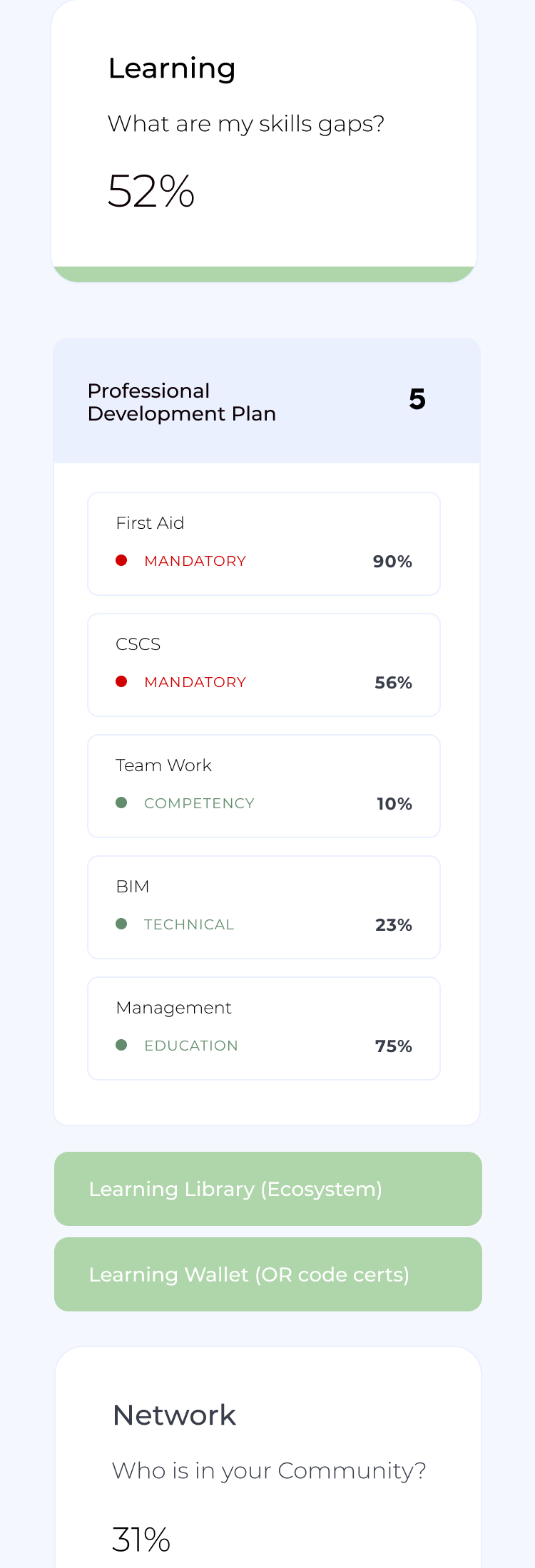Select the Professional Development Plan header
Viewport: 535px width, 1568px height.
tap(182, 402)
